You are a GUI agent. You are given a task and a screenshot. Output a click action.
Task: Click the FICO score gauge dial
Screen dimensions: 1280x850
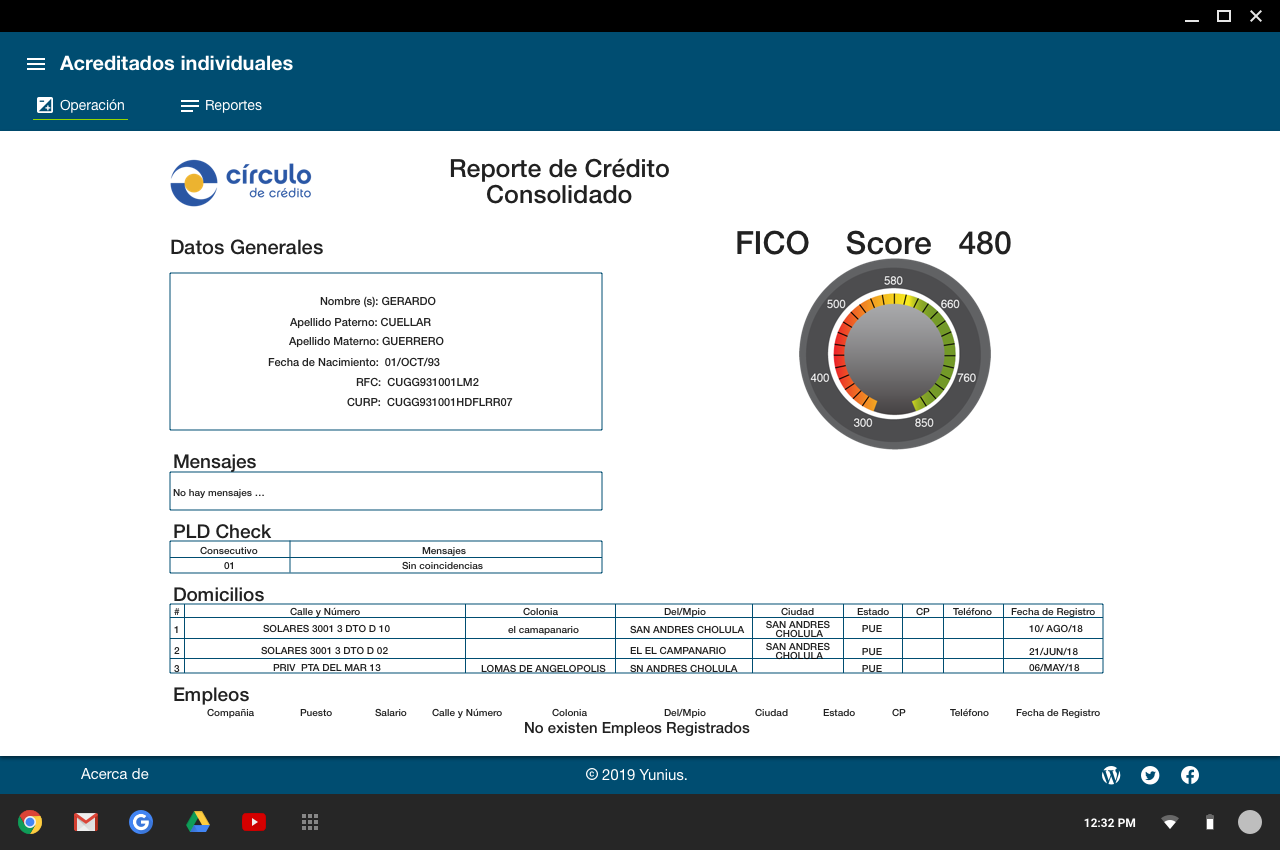tap(894, 355)
